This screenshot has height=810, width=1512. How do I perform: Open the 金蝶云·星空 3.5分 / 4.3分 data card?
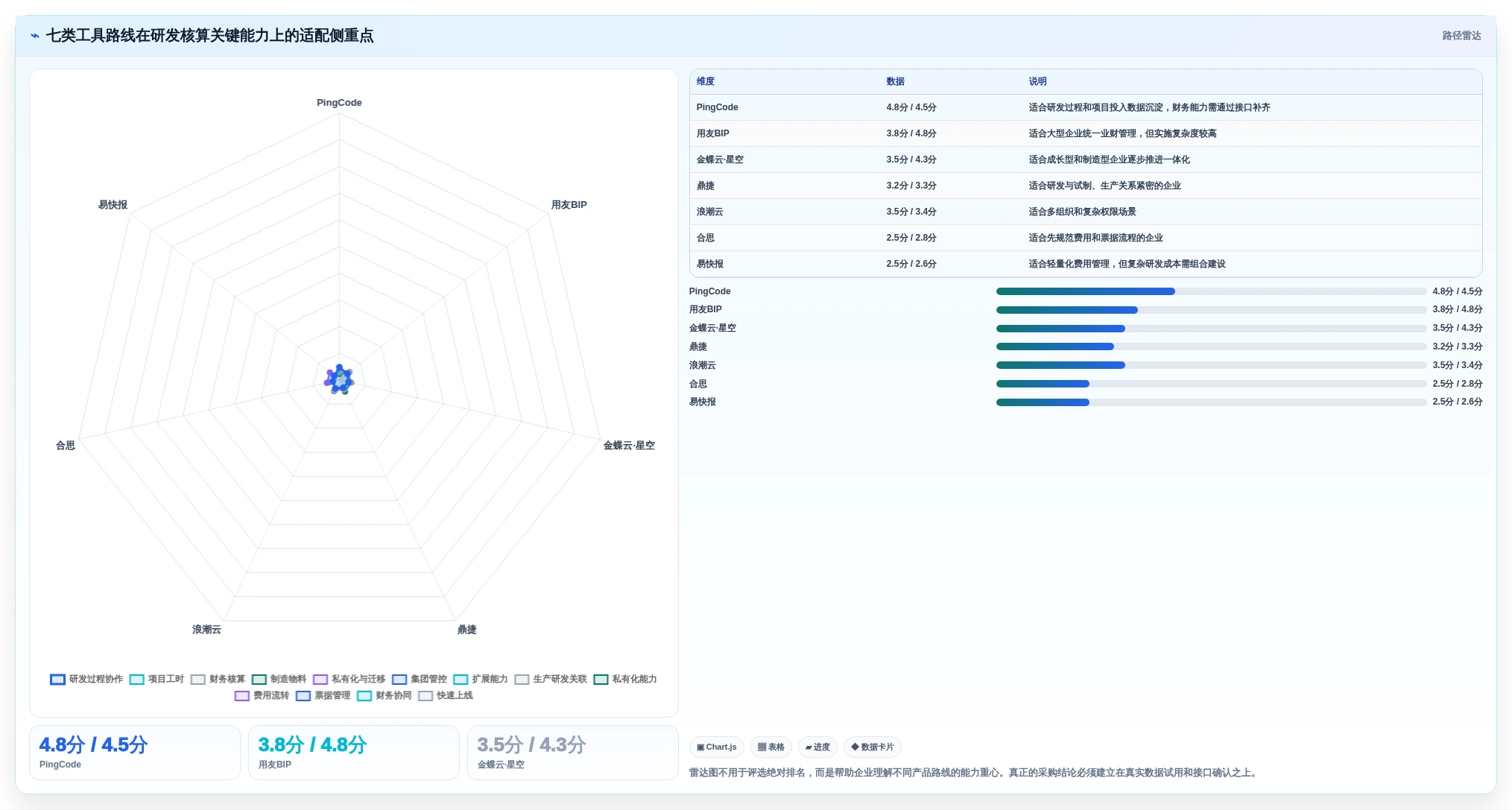point(573,753)
